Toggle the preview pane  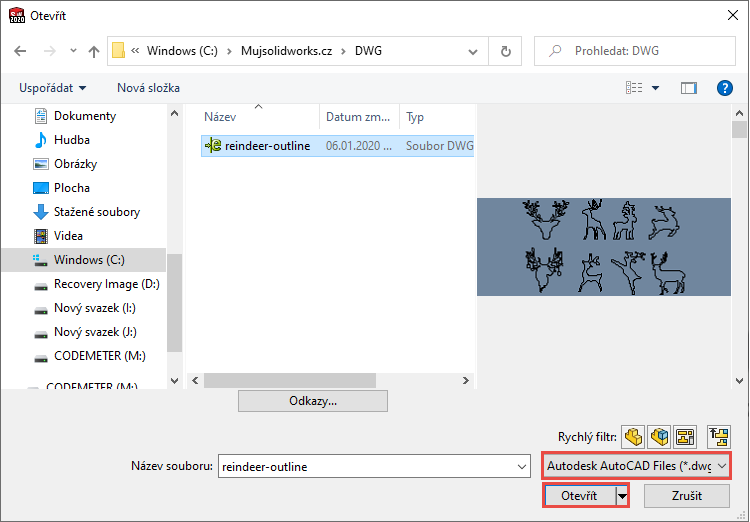point(689,88)
